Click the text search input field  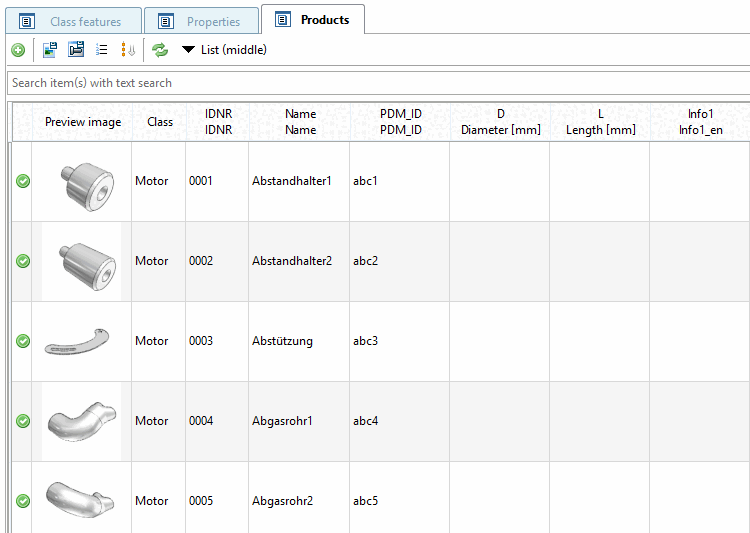378,83
